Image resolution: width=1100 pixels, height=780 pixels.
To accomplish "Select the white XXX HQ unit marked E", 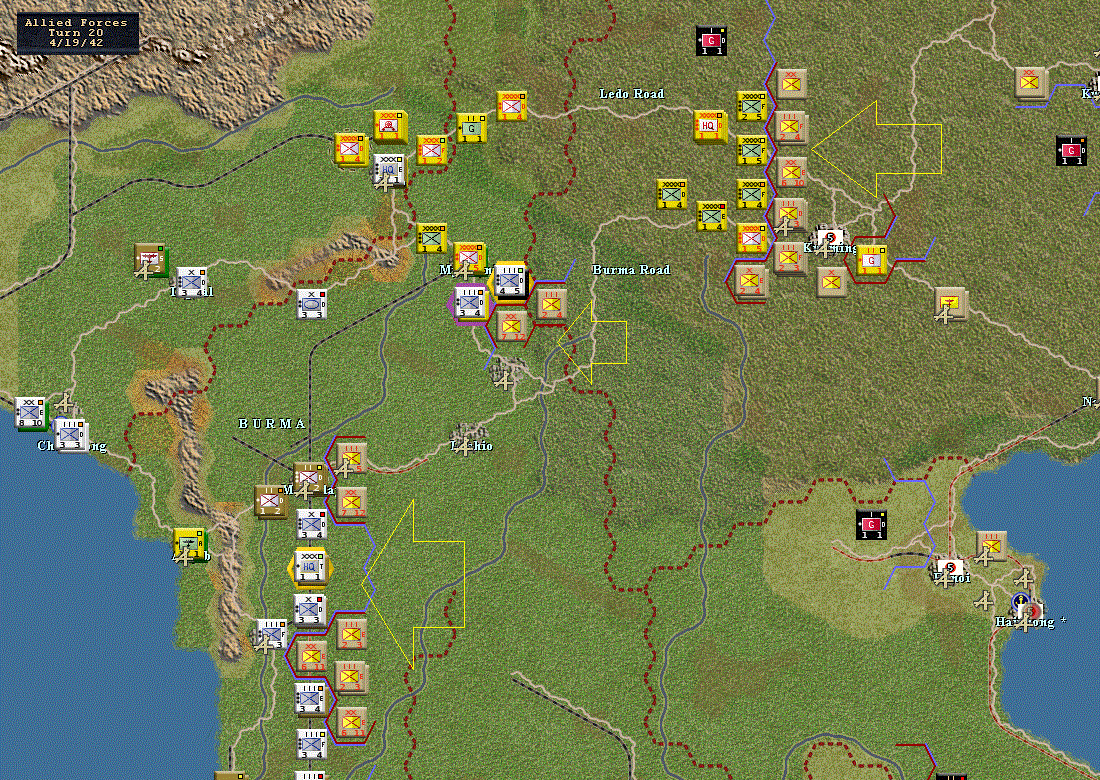I will 389,170.
